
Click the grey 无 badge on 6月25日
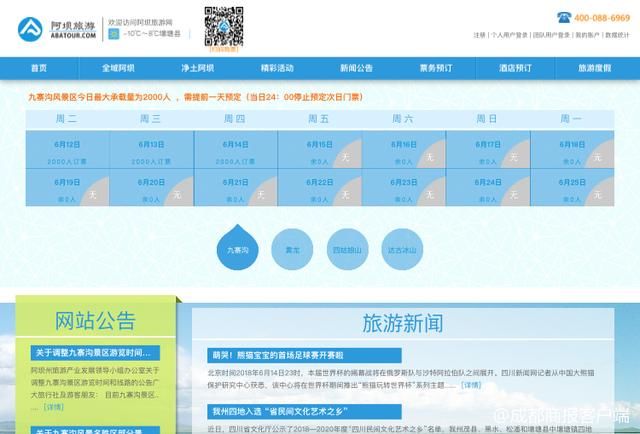(x=600, y=194)
